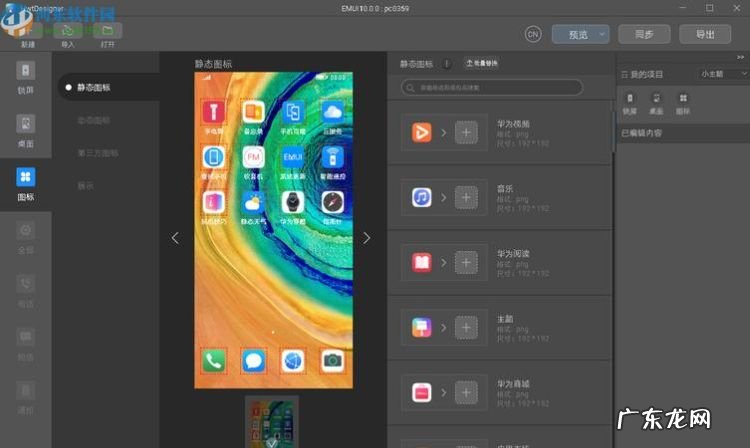Click the info icon beside 静态图标 header
Image resolution: width=750 pixels, height=448 pixels.
(x=446, y=64)
